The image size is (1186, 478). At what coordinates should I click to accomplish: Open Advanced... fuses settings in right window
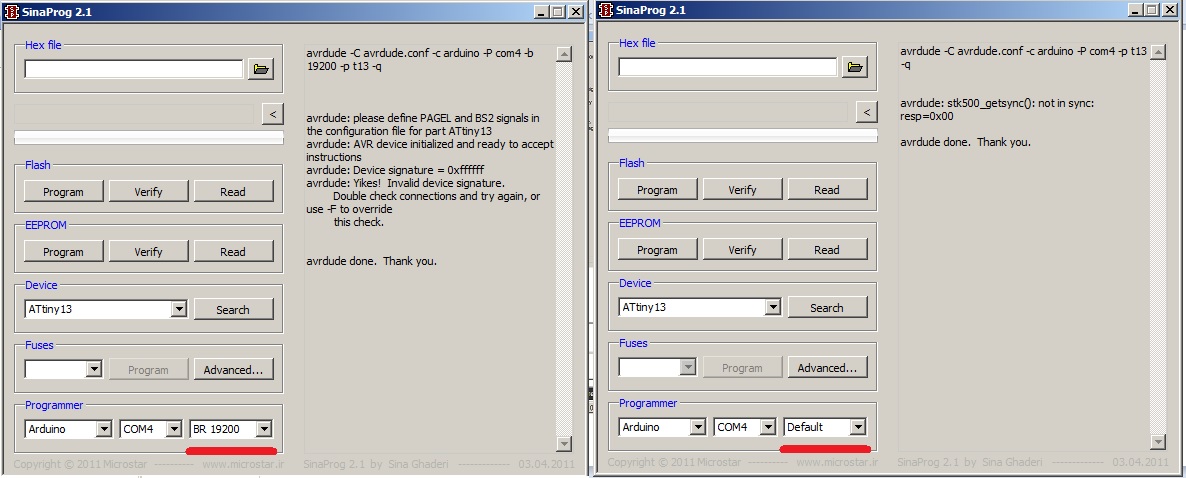826,368
